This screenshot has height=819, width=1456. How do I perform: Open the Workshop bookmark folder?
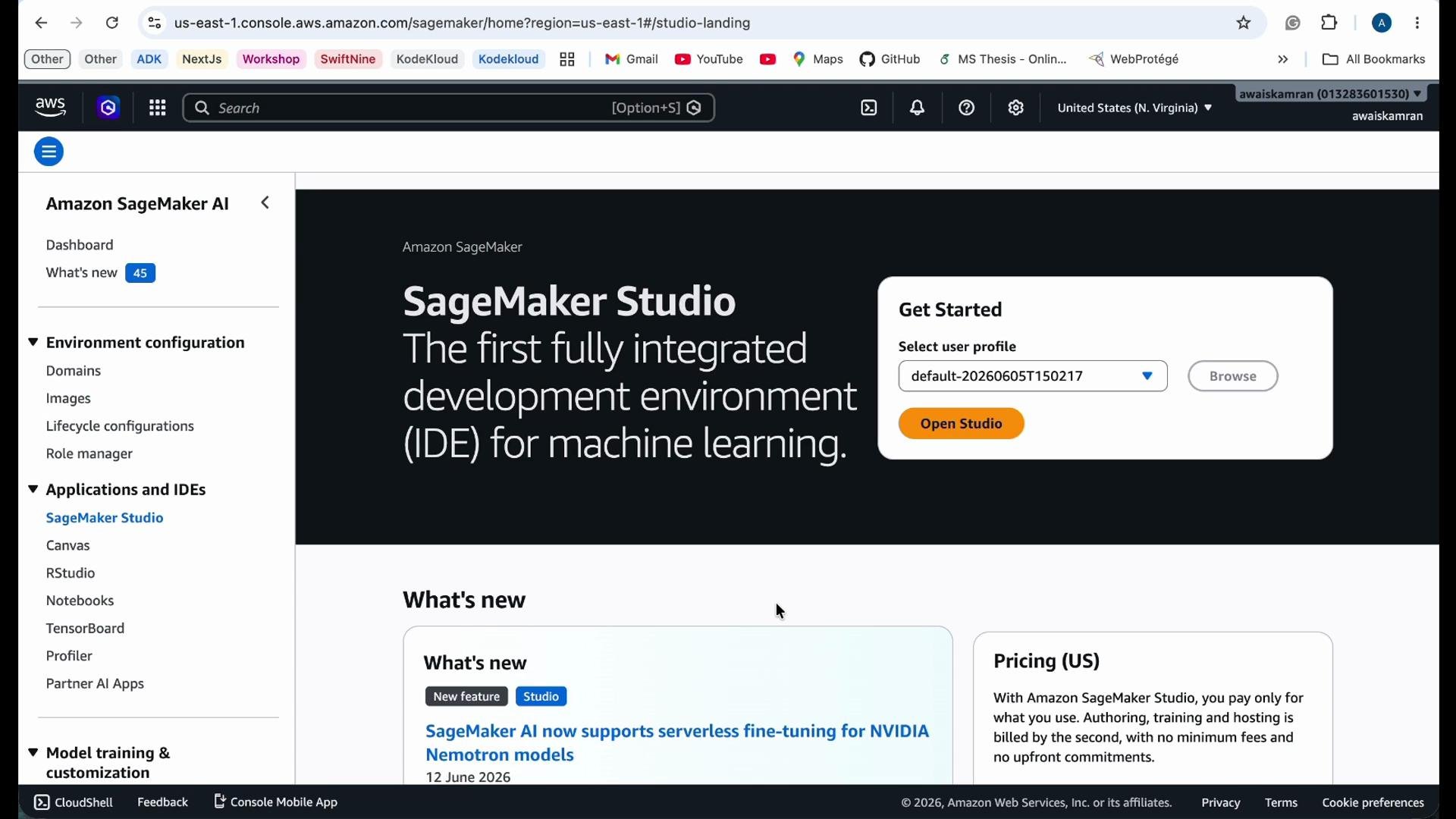click(271, 60)
